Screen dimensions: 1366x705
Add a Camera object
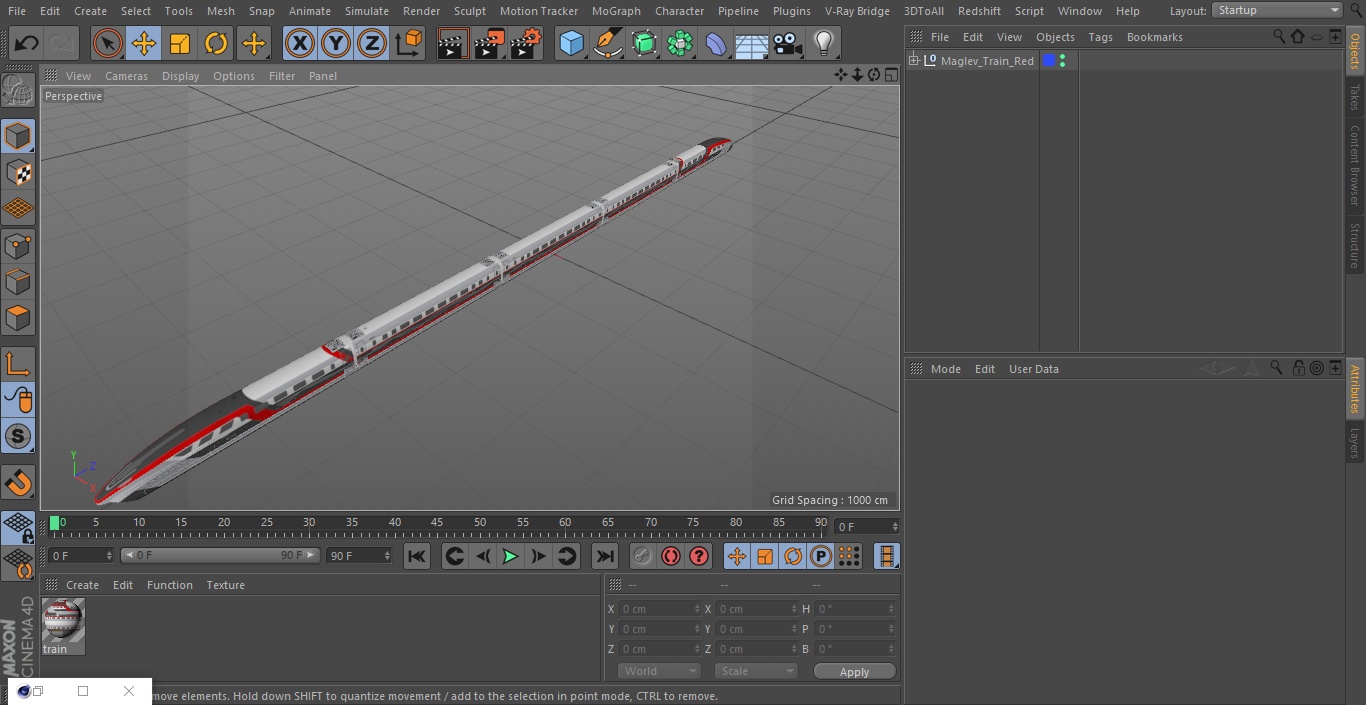tap(788, 43)
